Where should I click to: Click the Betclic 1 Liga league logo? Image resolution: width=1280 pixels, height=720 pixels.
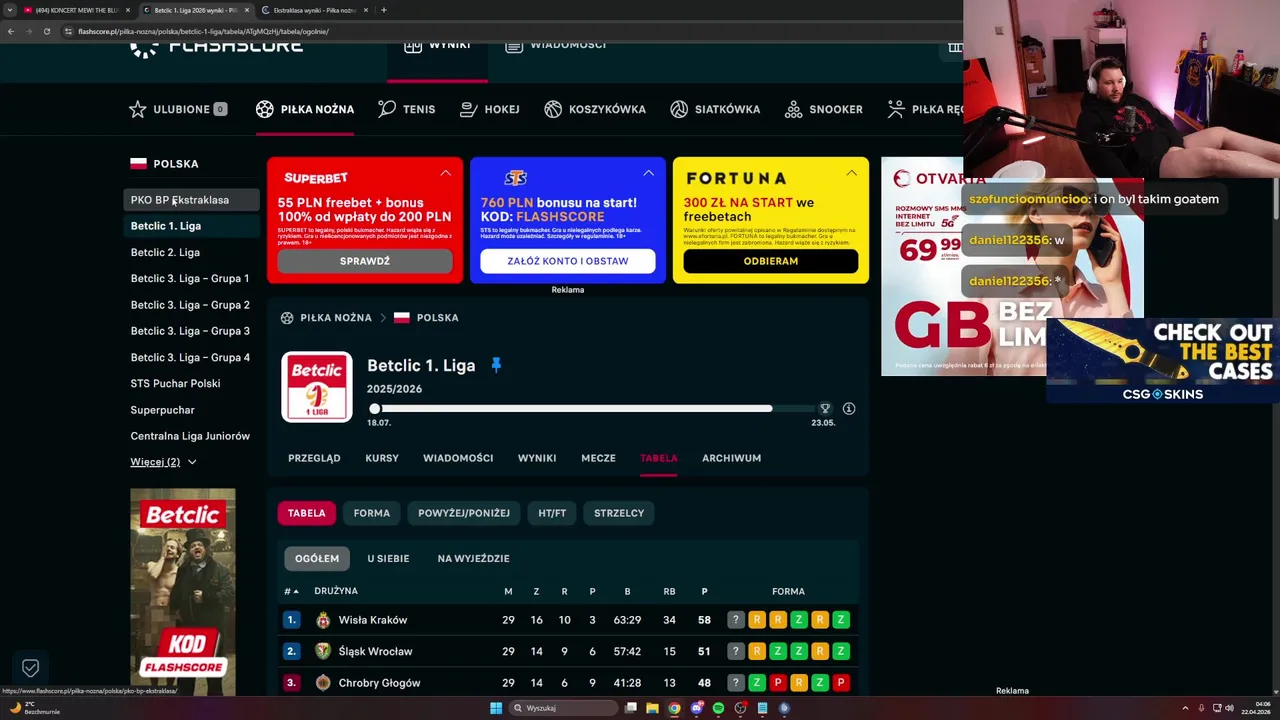click(317, 387)
